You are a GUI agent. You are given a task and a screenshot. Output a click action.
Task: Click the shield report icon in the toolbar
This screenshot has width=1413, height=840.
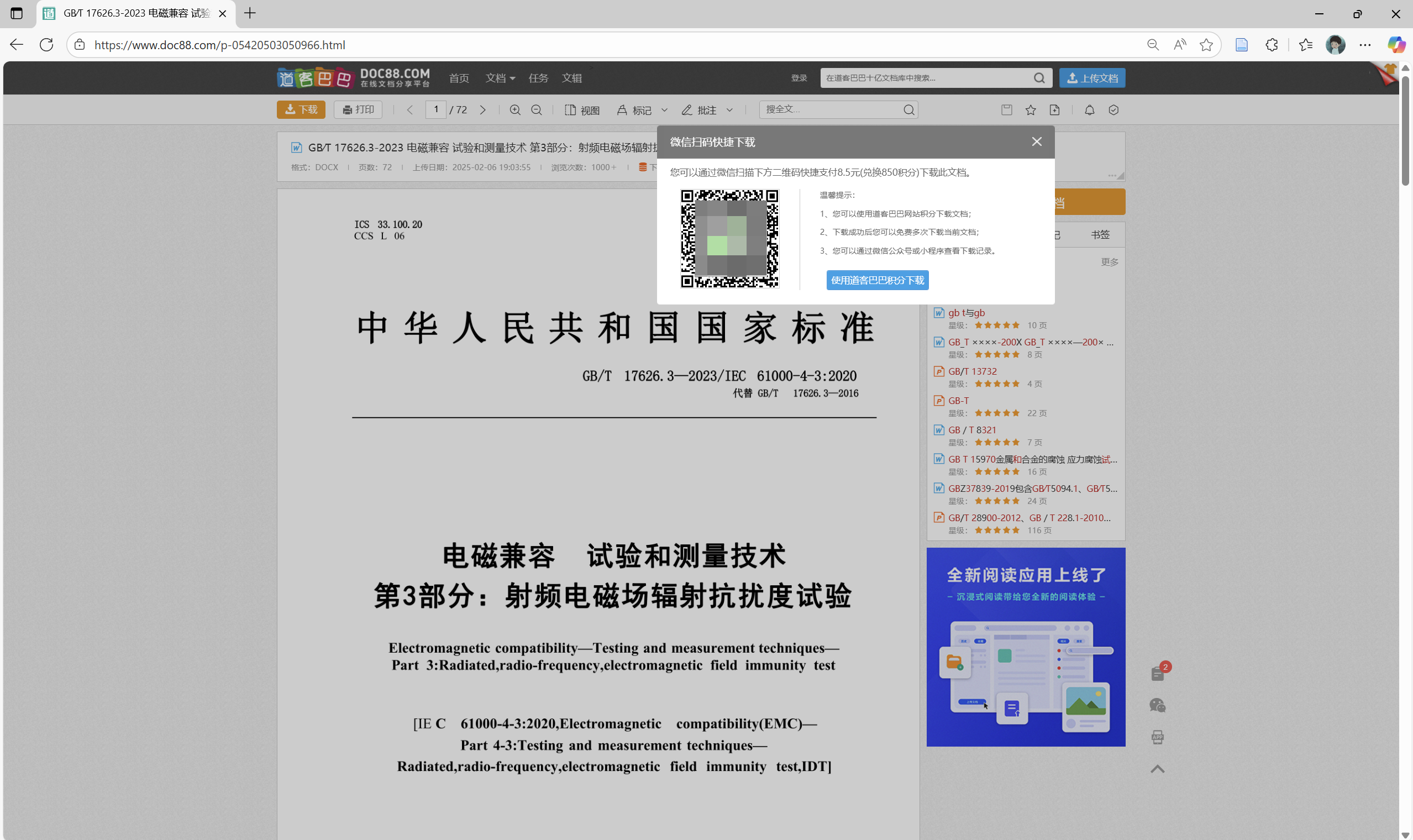pyautogui.click(x=1113, y=110)
